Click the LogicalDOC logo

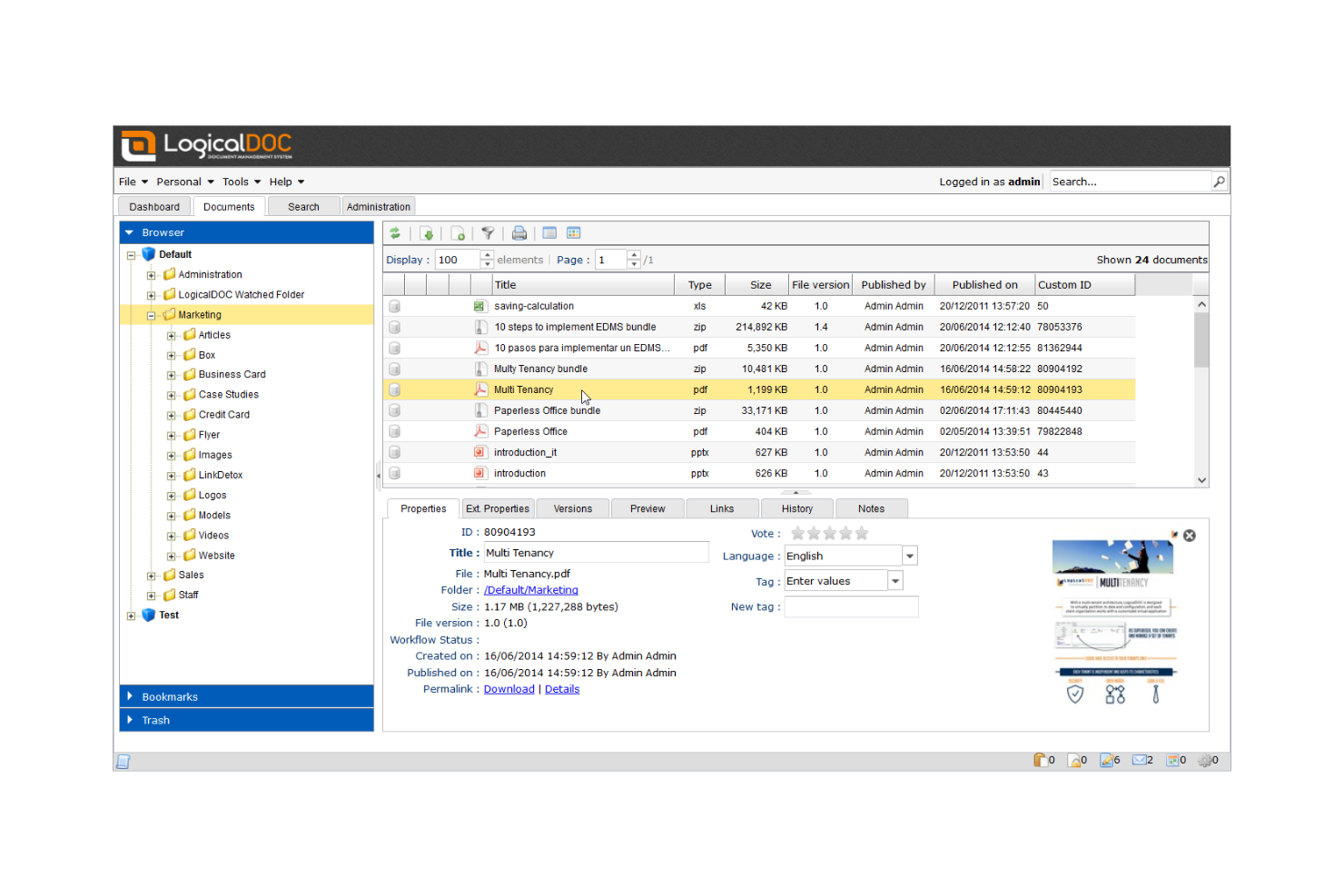click(x=208, y=145)
